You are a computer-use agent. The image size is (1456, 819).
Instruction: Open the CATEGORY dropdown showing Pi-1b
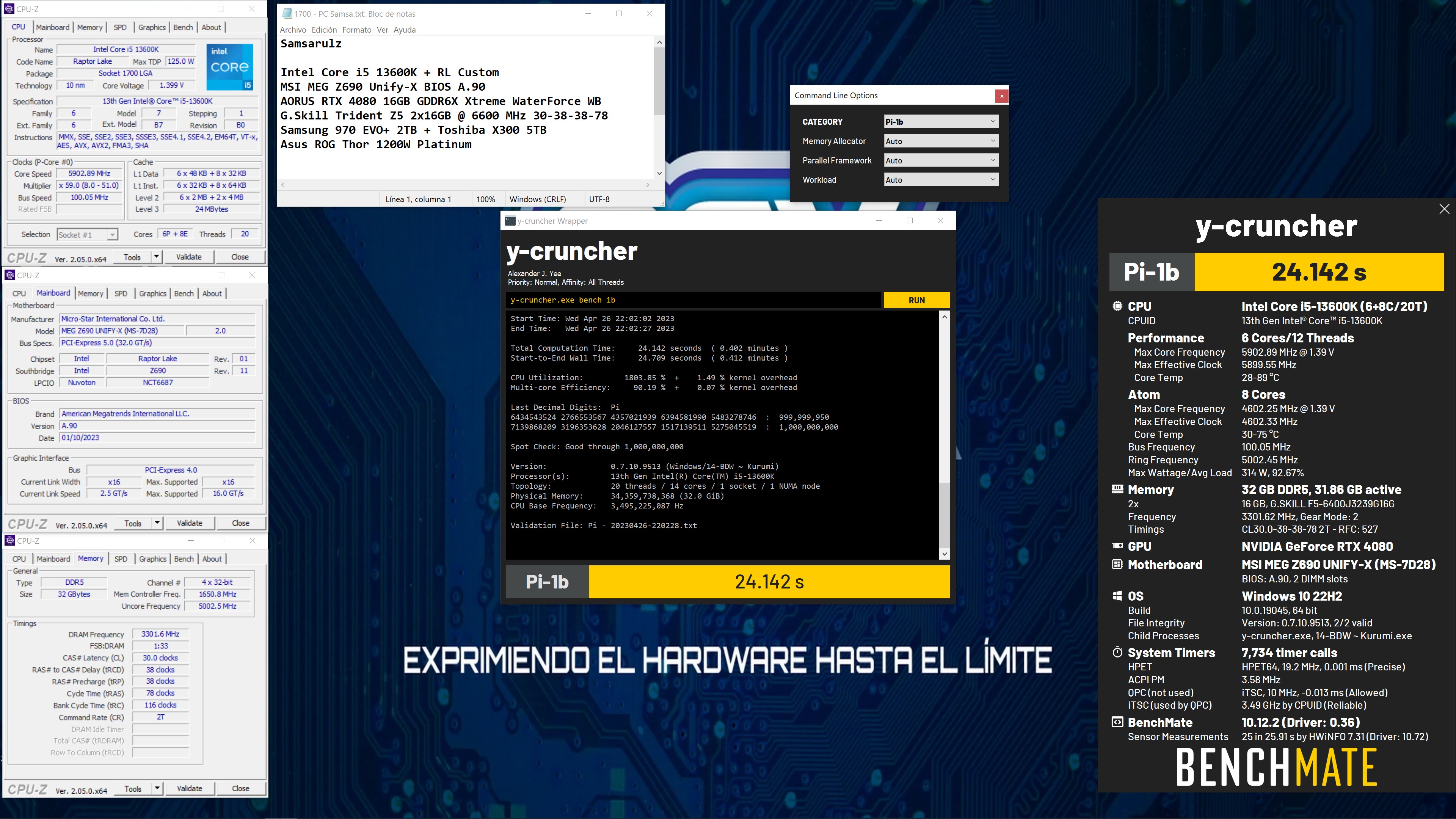click(x=941, y=121)
